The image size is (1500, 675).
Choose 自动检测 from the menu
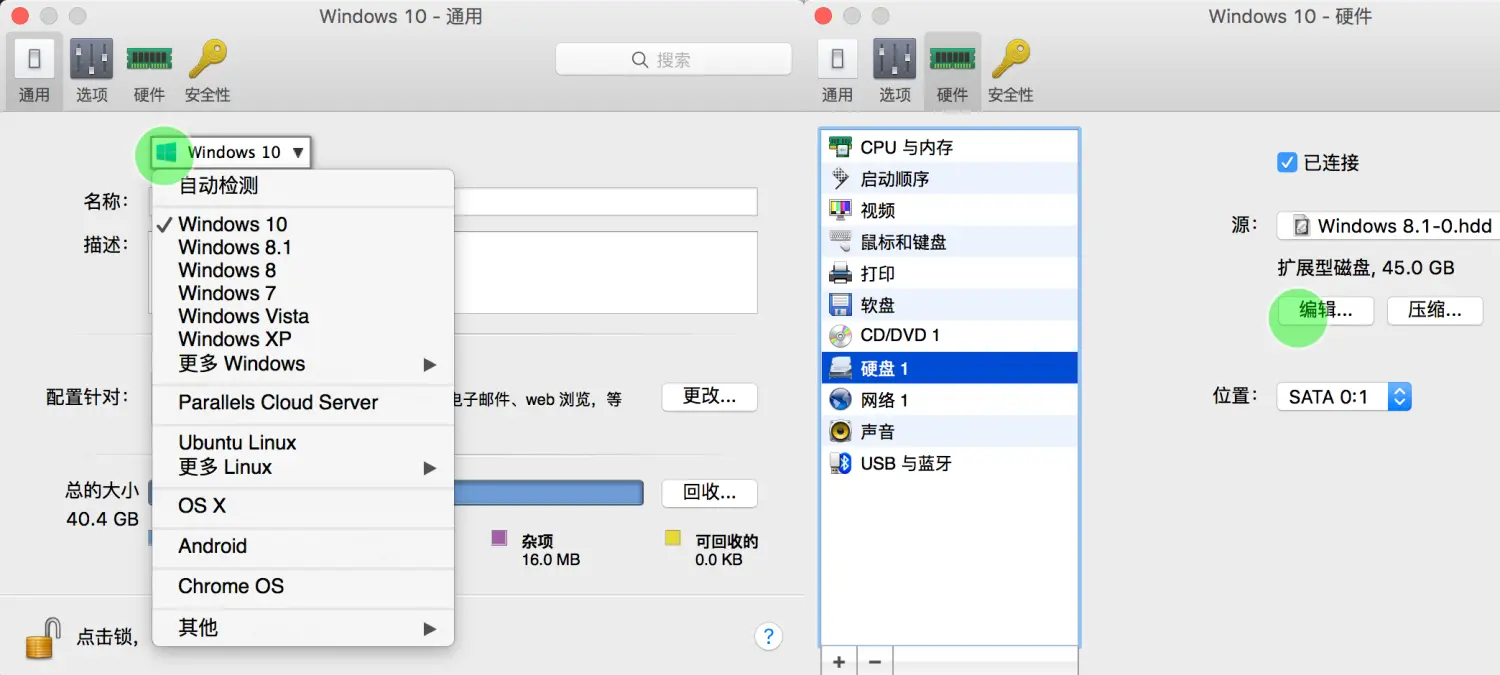pos(303,185)
